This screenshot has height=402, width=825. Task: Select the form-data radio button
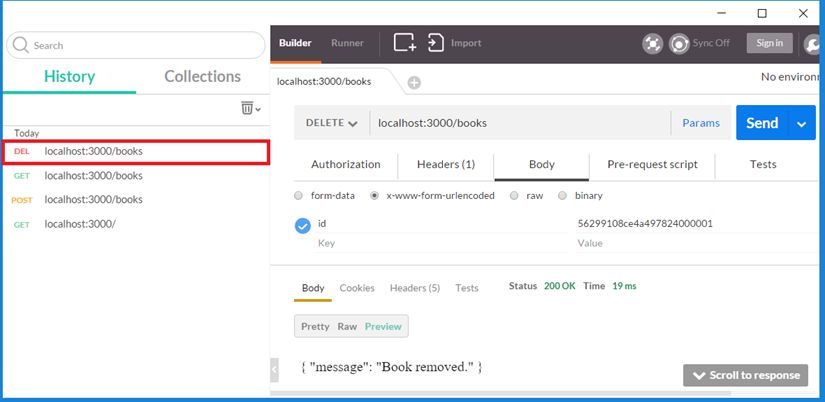point(298,196)
